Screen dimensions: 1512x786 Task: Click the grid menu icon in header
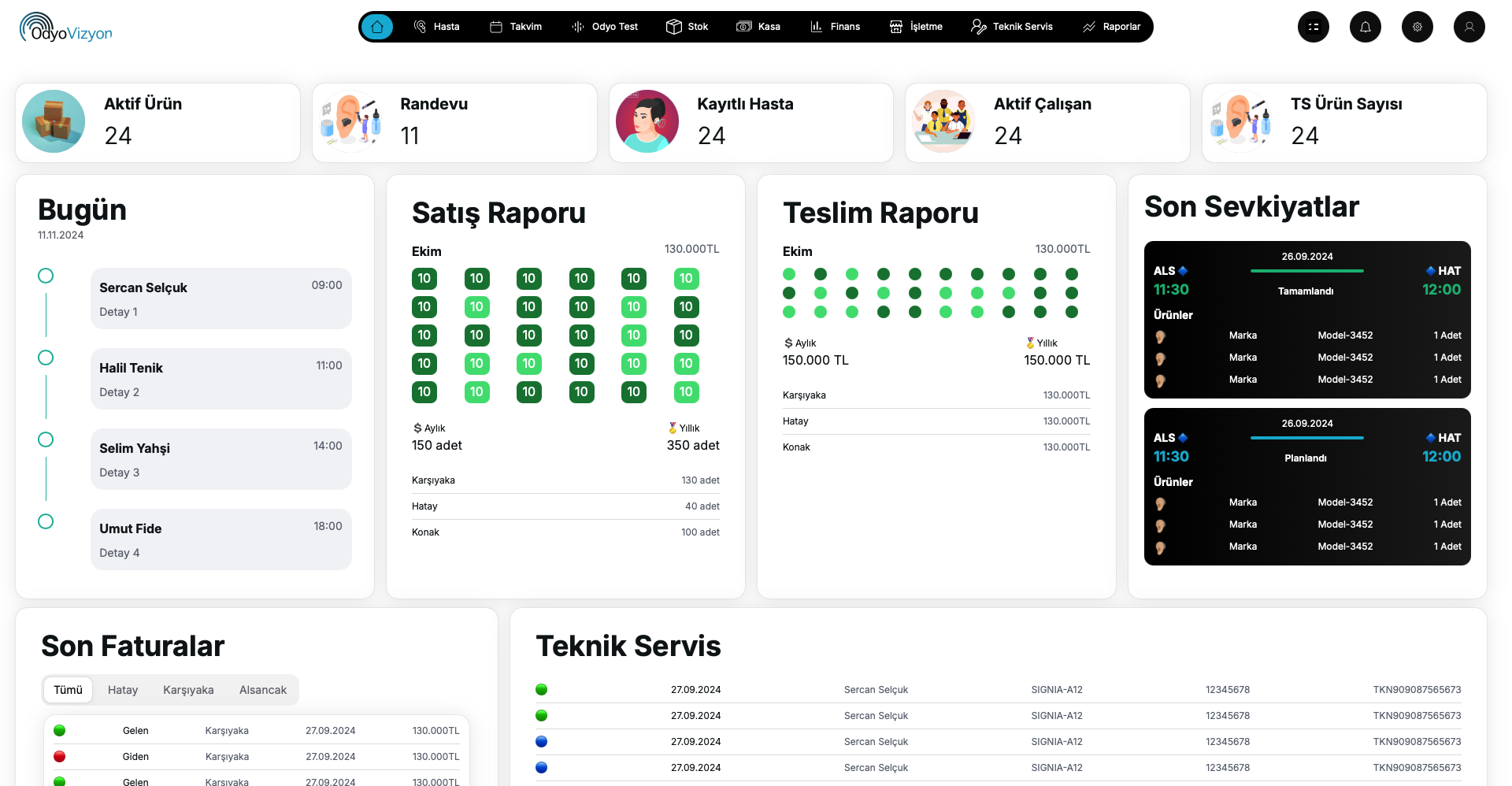(x=1313, y=27)
